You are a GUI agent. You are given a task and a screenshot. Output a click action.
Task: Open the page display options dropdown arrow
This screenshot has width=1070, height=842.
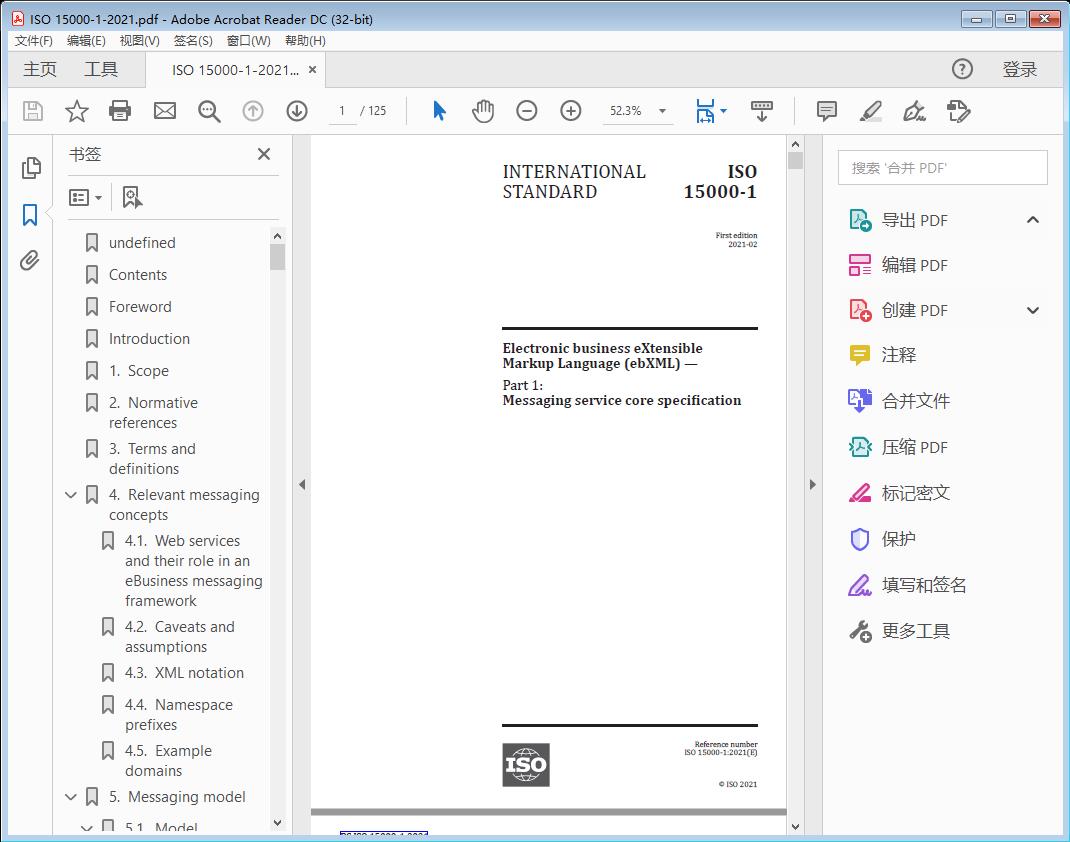(x=723, y=111)
